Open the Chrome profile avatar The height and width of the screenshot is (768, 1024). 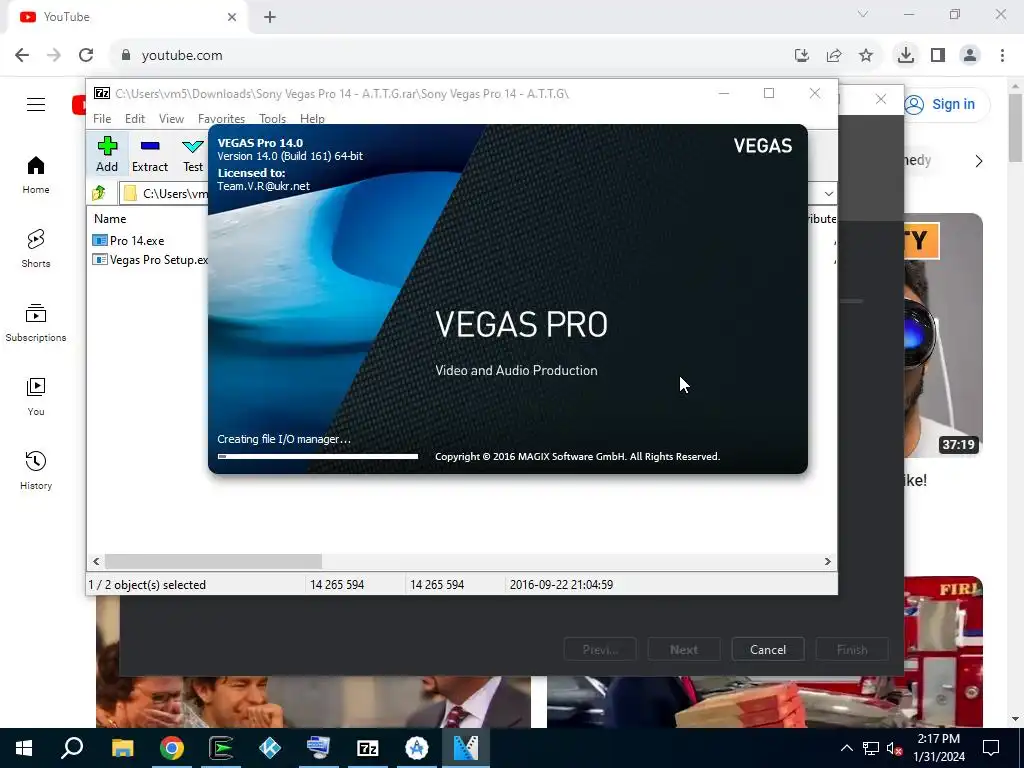click(970, 56)
